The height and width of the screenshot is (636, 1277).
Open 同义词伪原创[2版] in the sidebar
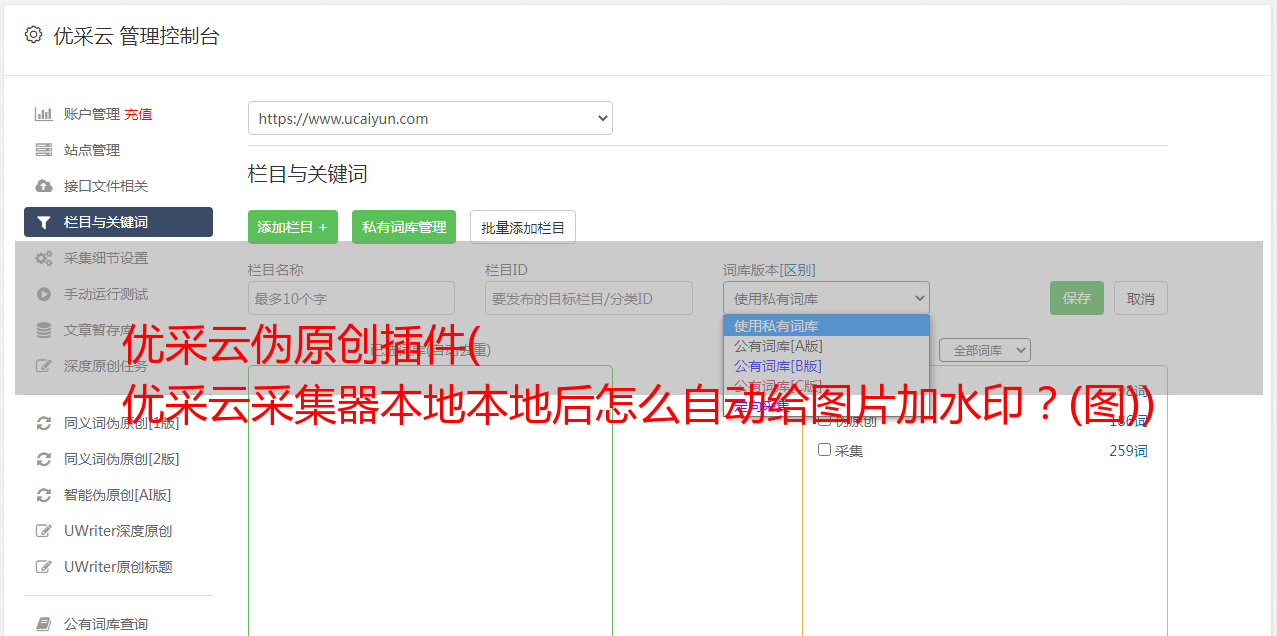pyautogui.click(x=122, y=459)
